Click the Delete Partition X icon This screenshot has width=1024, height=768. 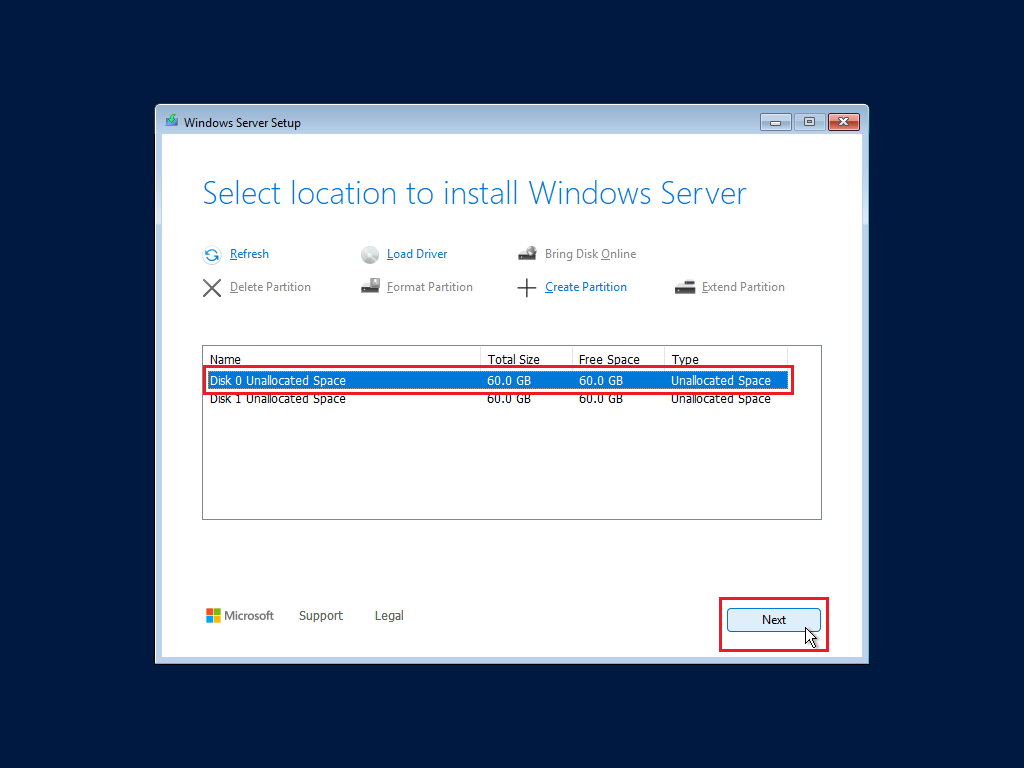[x=212, y=288]
